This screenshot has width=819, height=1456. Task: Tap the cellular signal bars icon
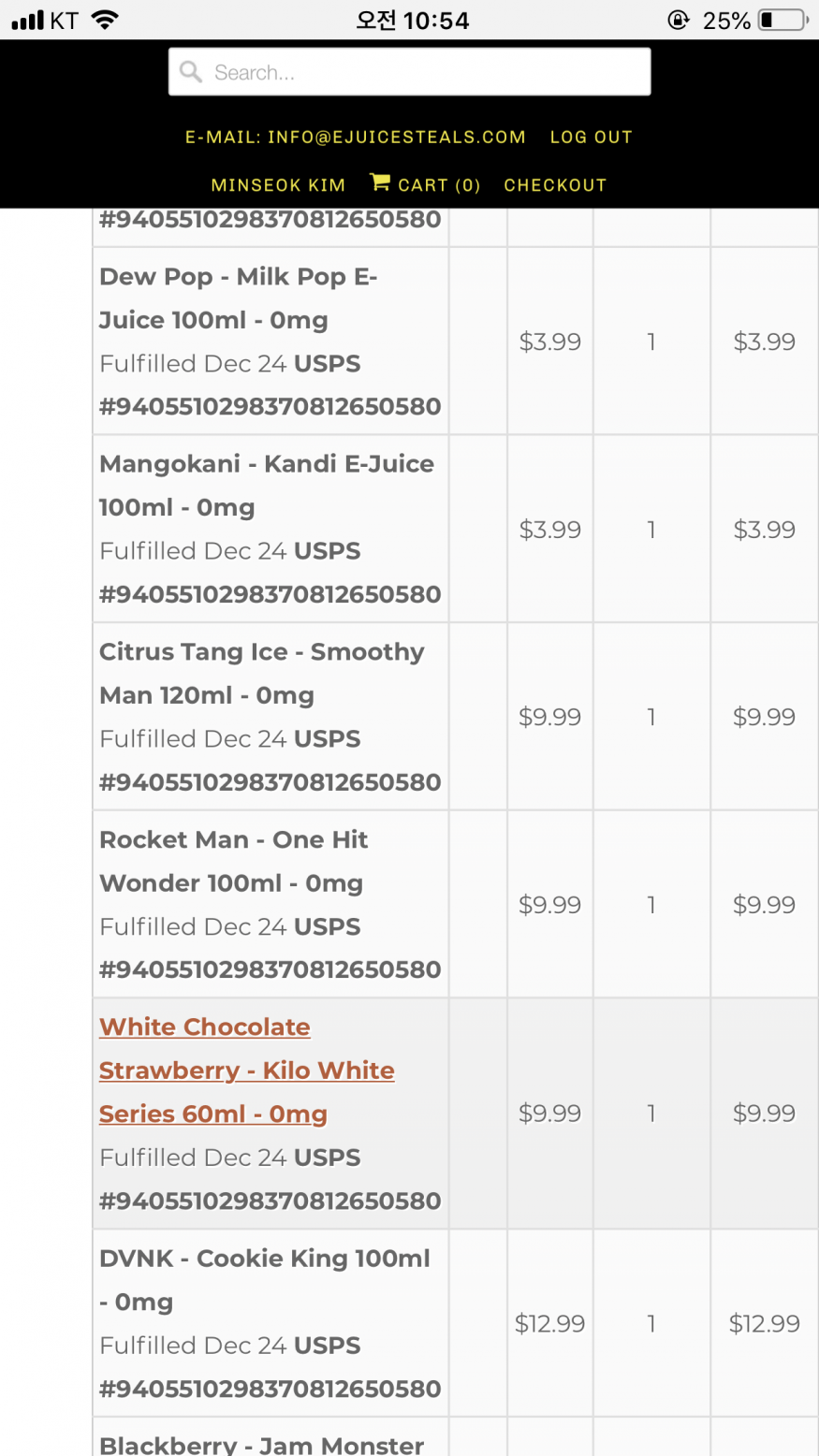(27, 21)
